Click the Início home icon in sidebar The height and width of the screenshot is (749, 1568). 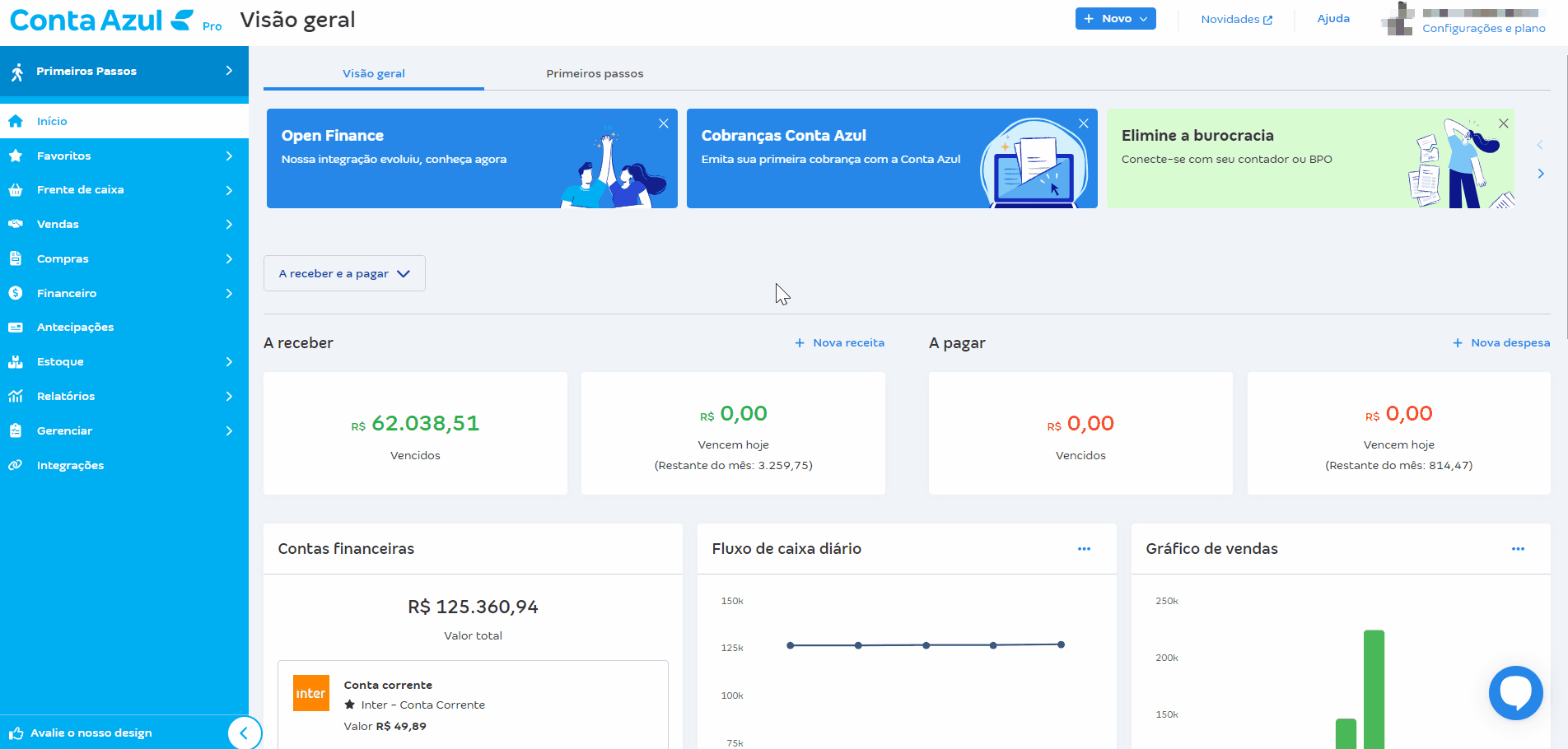tap(15, 121)
